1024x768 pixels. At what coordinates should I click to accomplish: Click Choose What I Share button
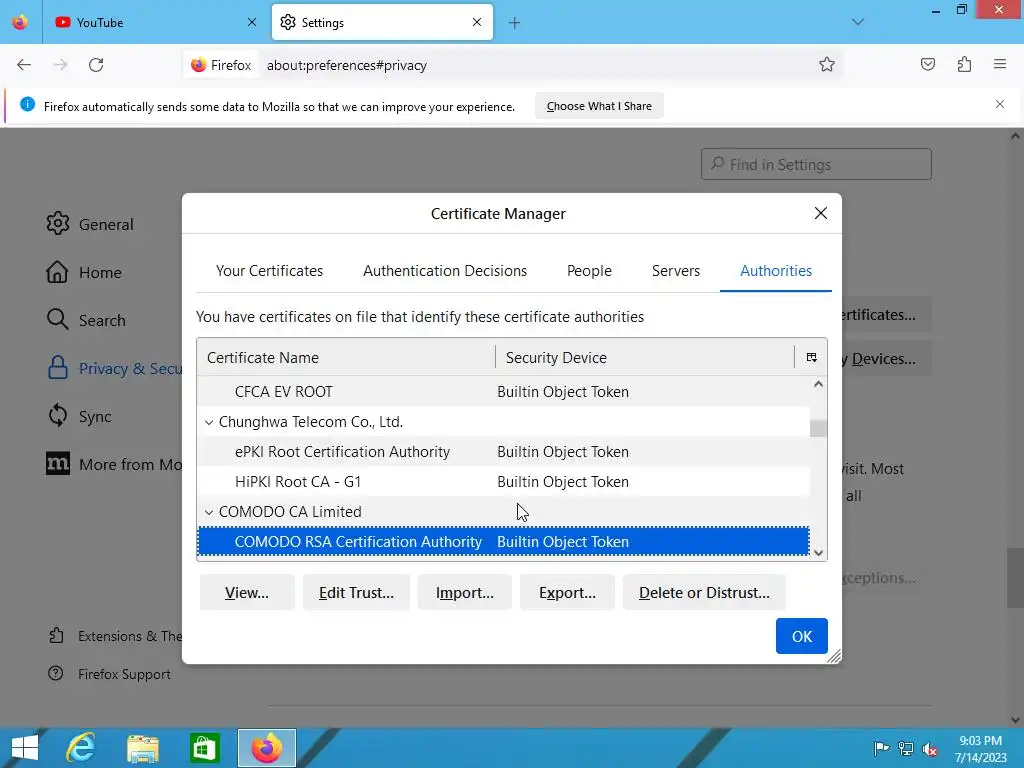coord(599,106)
